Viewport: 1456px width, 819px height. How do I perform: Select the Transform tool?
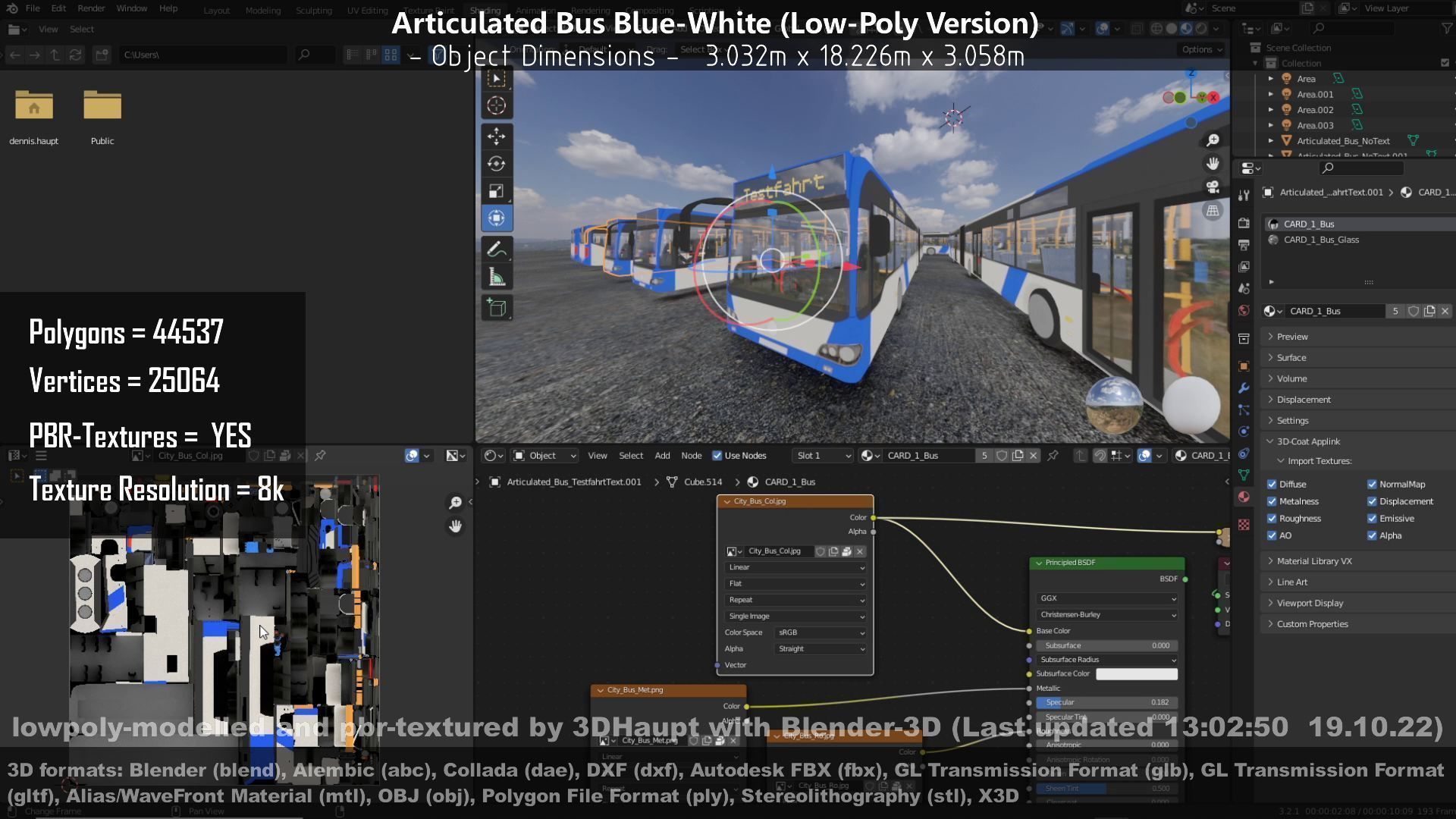tap(497, 218)
